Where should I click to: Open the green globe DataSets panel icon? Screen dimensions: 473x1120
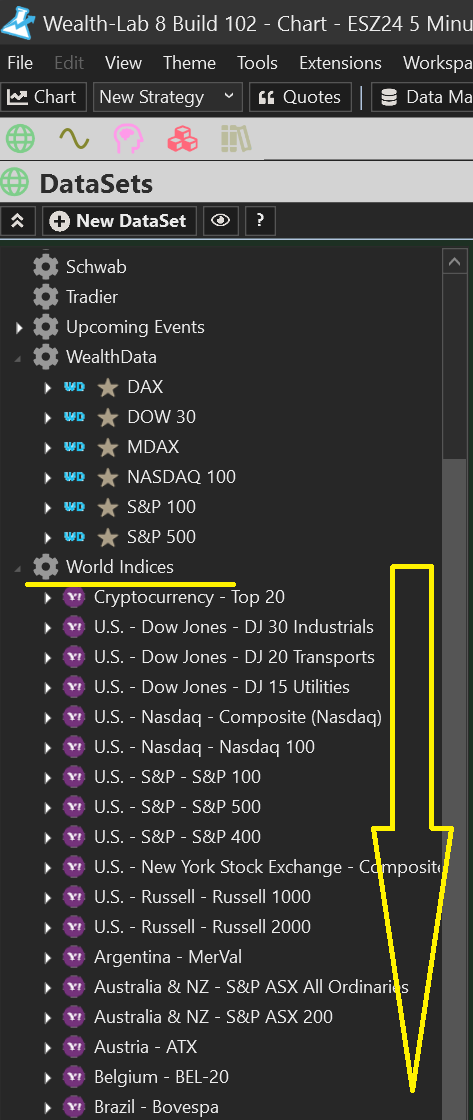(x=20, y=139)
